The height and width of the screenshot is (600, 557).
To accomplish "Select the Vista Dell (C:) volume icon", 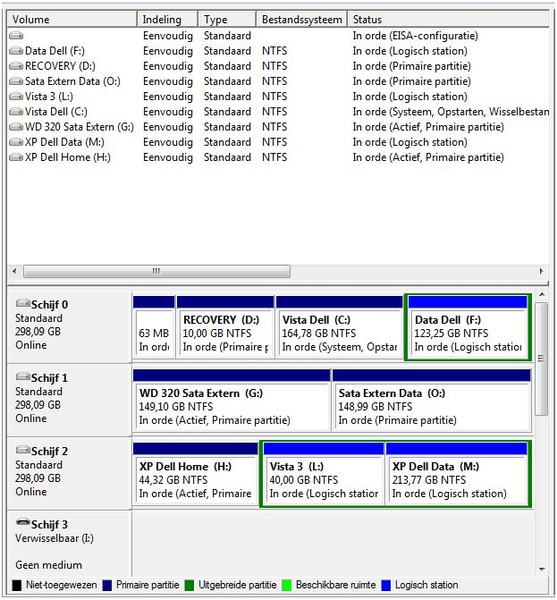I will pyautogui.click(x=16, y=112).
